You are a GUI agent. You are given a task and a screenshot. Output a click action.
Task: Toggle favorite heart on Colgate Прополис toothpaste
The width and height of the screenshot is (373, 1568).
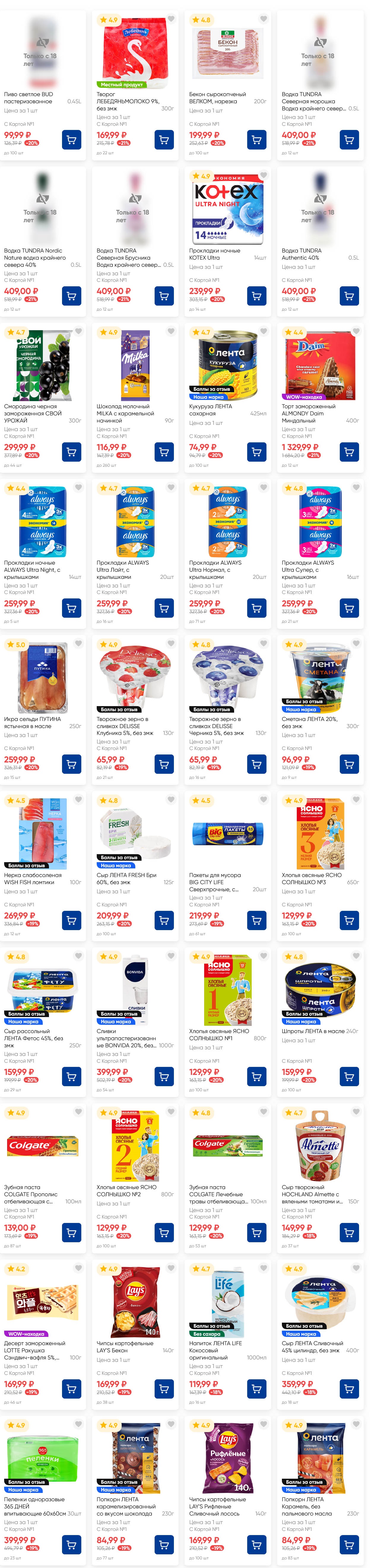[79, 1112]
